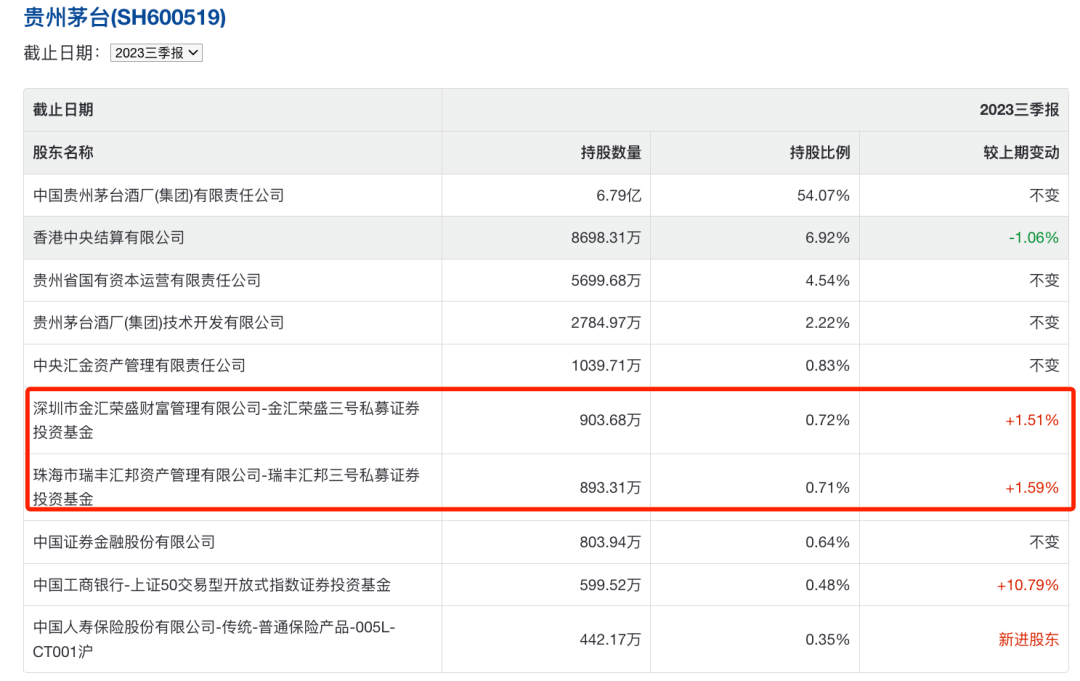Click the 442.17万 holding amount
This screenshot has height=681, width=1080.
coord(610,640)
